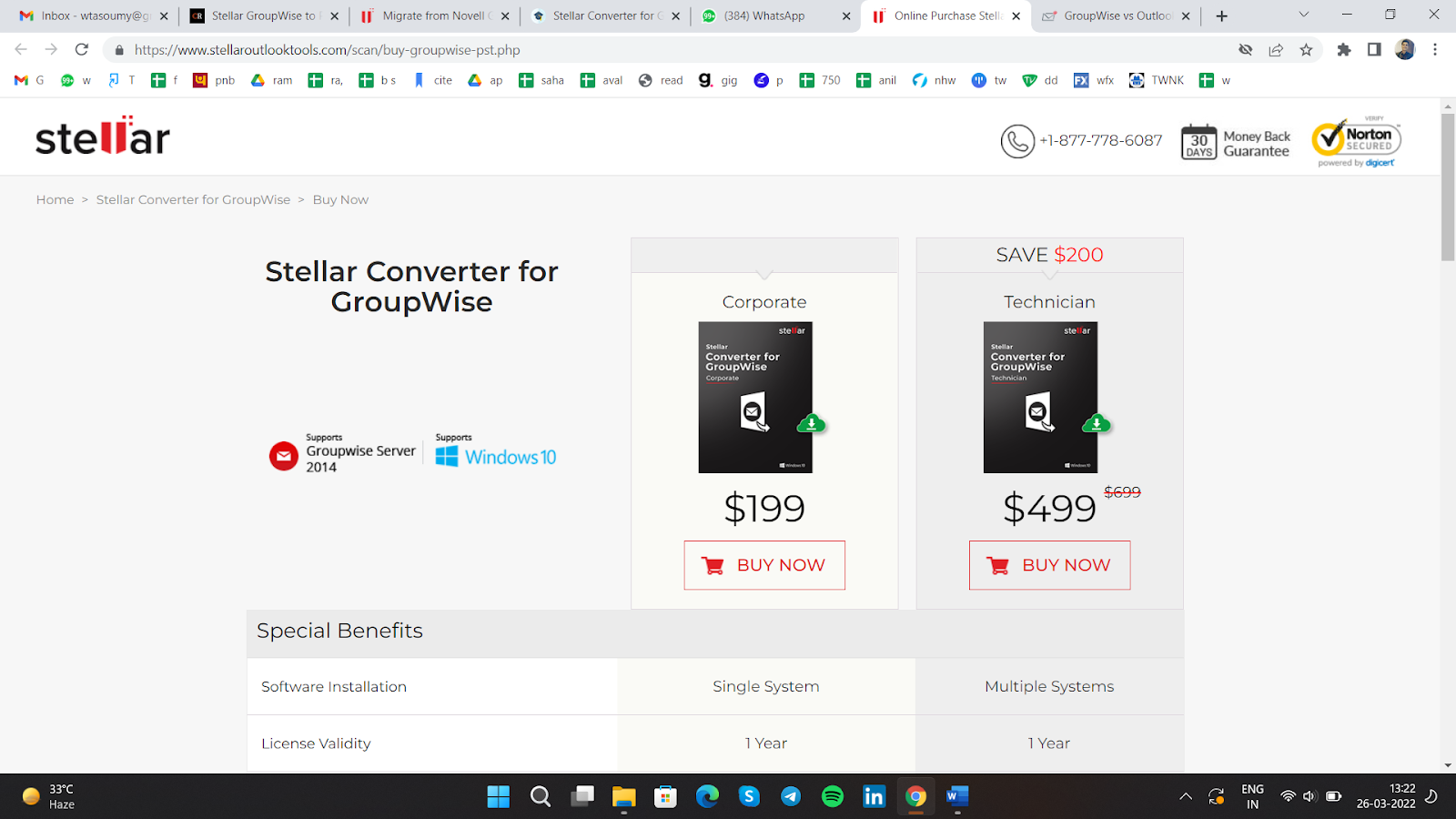
Task: Open the pnb bookmark
Action: pyautogui.click(x=214, y=80)
